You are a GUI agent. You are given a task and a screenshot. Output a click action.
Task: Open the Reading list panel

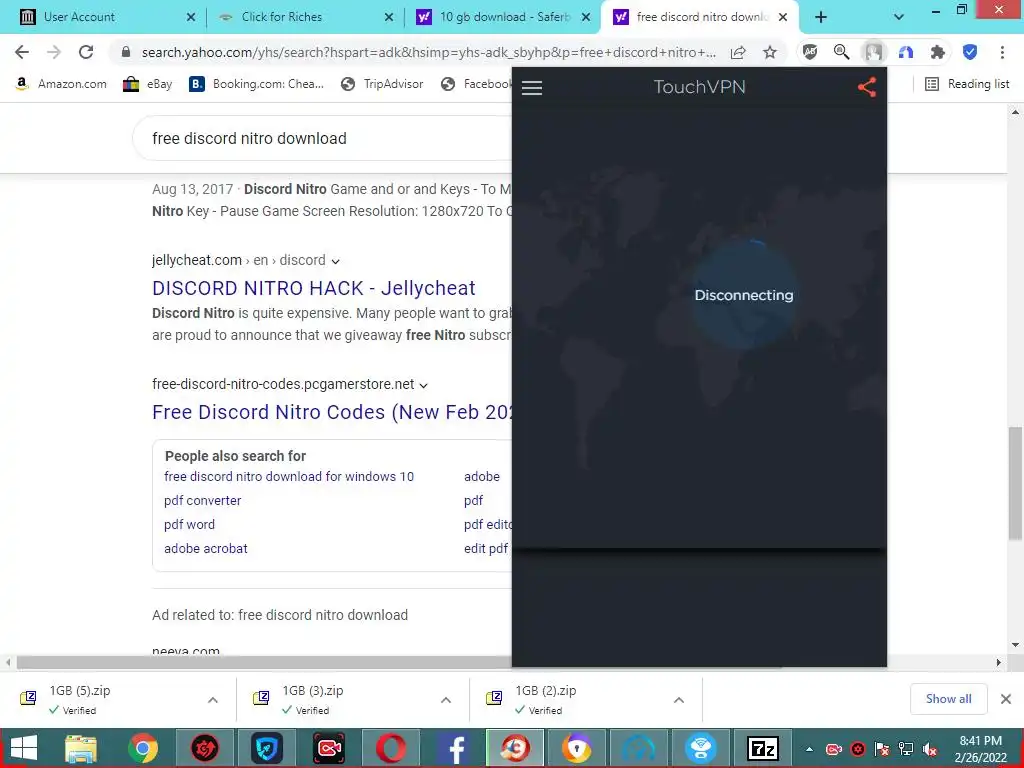click(x=967, y=84)
